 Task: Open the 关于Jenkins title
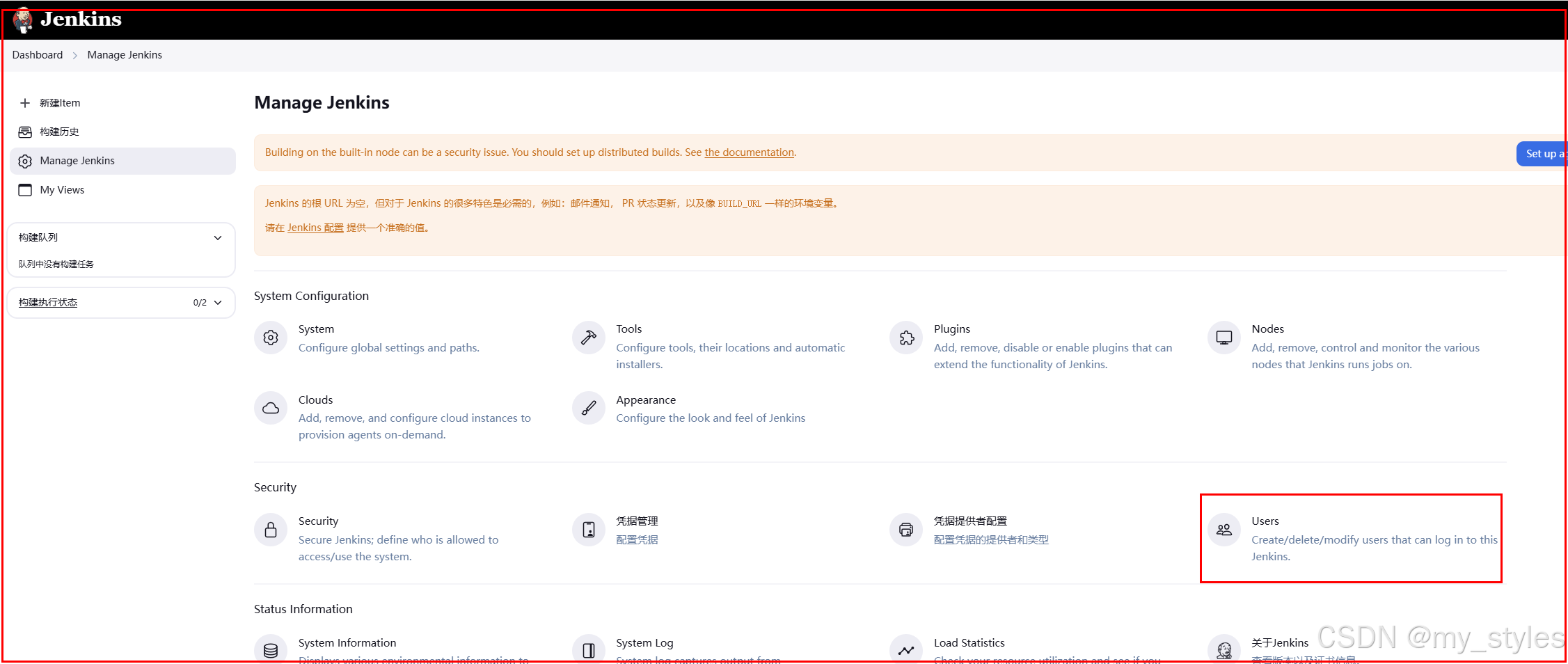coord(1280,643)
